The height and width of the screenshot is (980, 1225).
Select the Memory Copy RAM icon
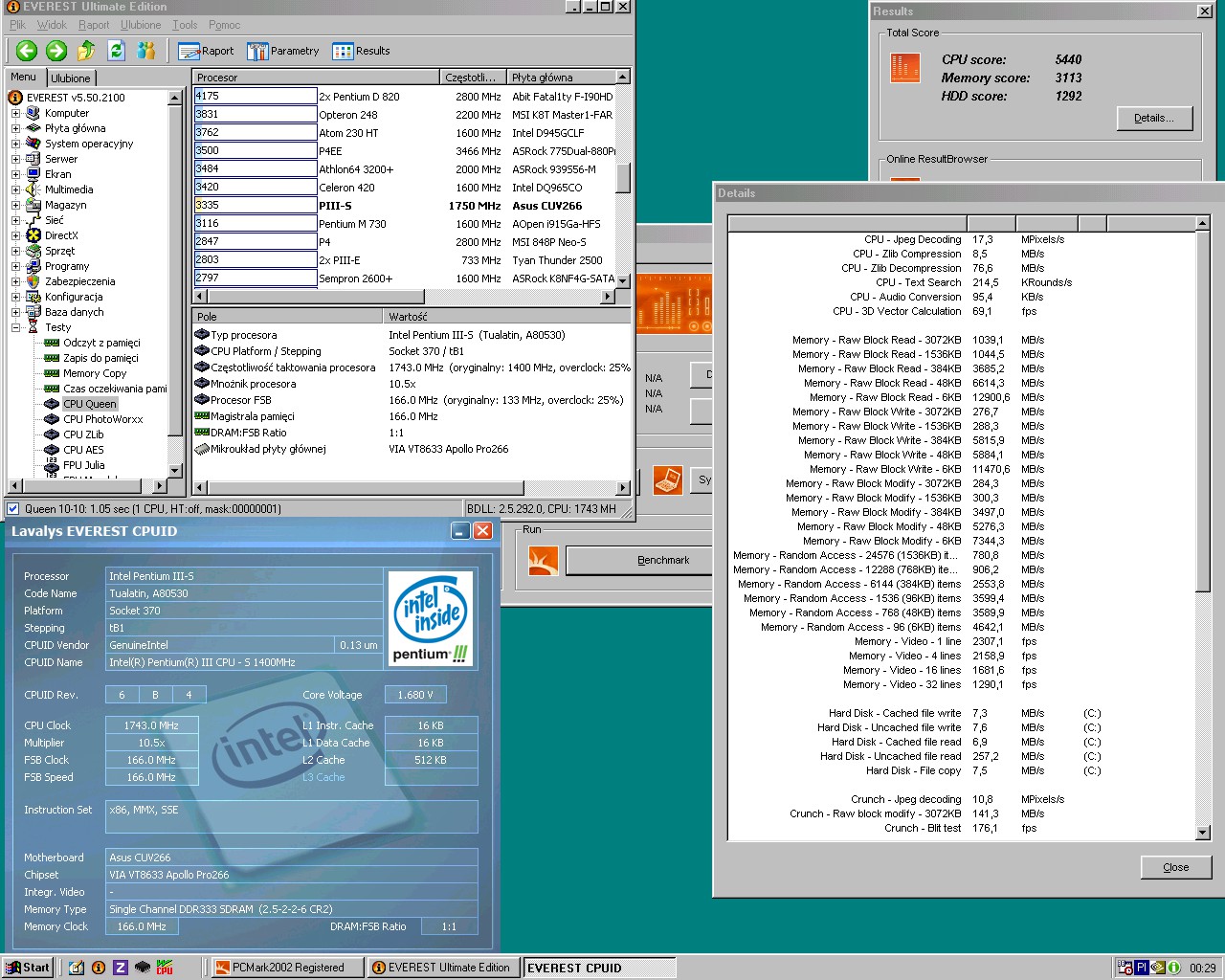click(x=52, y=373)
